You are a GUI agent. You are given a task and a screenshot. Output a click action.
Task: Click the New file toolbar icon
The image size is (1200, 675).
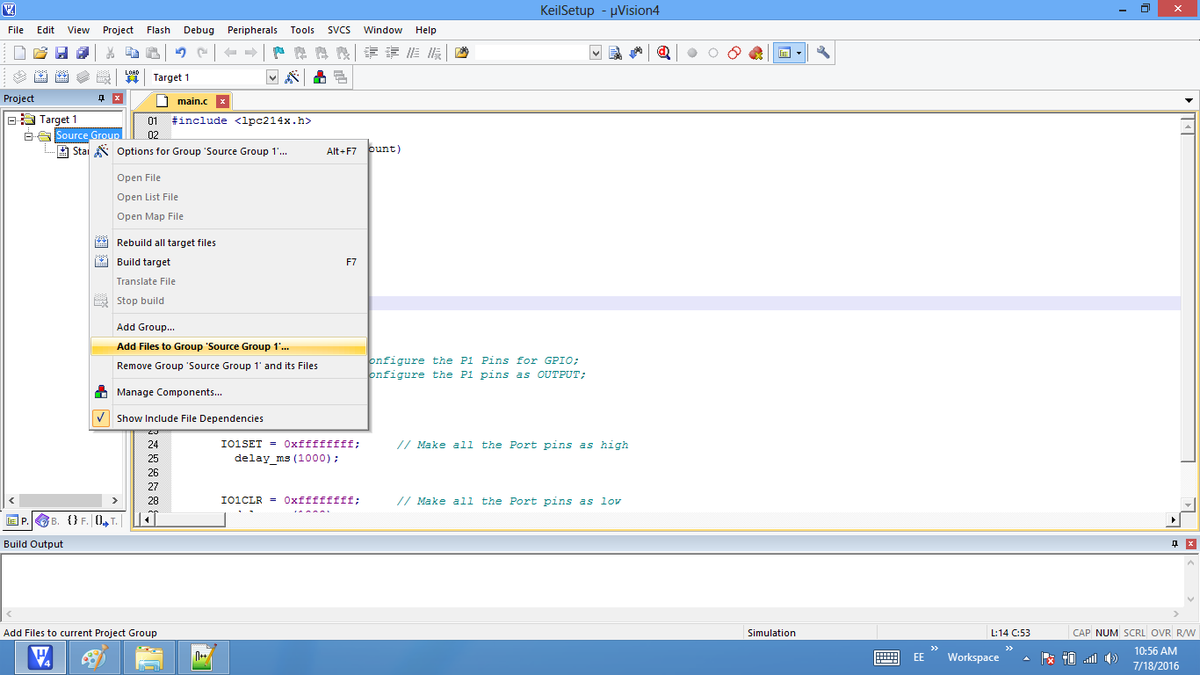pyautogui.click(x=20, y=53)
